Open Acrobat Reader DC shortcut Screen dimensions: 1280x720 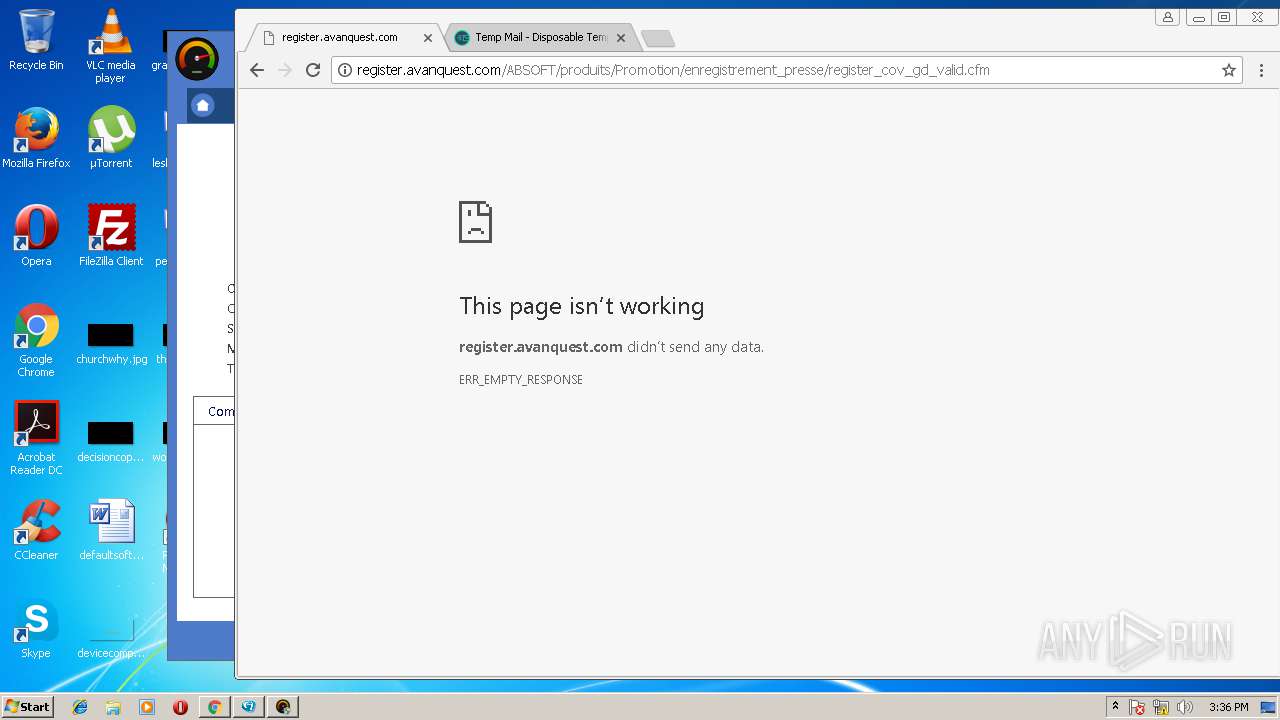pos(36,438)
